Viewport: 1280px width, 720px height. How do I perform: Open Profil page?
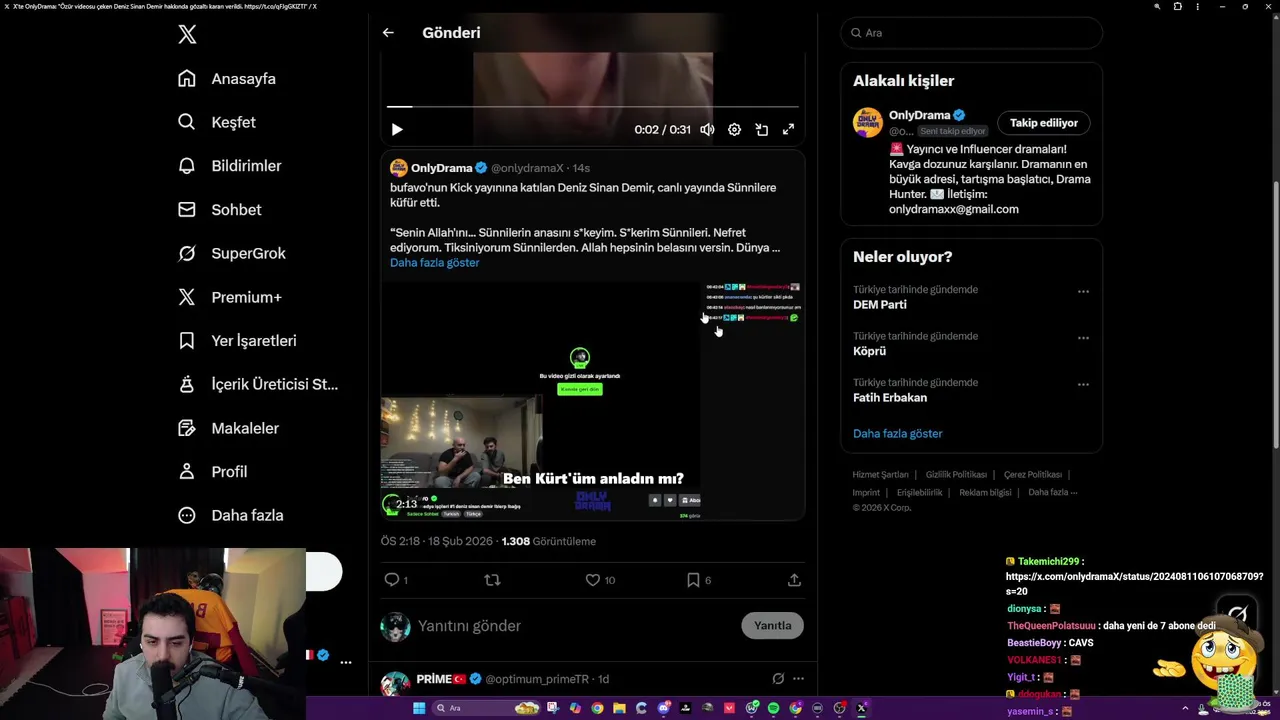(213, 472)
